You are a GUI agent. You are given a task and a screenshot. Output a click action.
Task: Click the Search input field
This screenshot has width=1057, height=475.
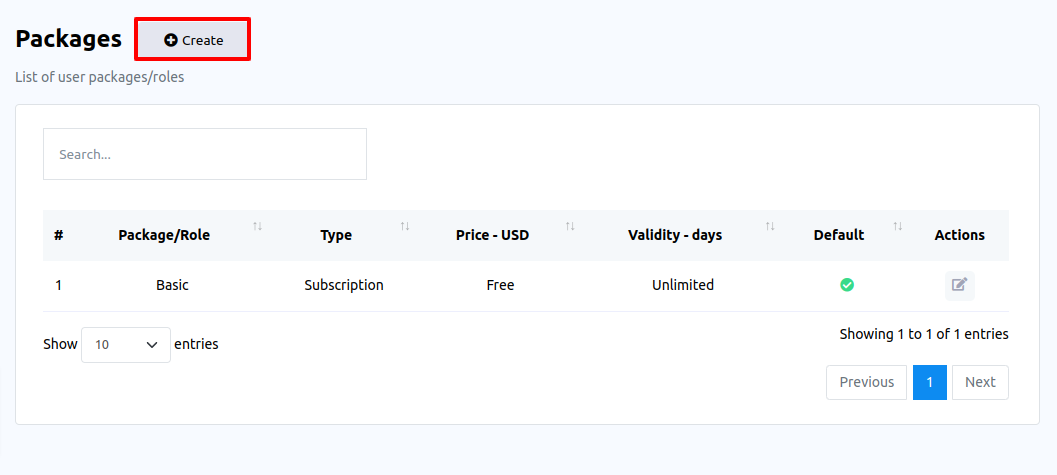tap(205, 154)
